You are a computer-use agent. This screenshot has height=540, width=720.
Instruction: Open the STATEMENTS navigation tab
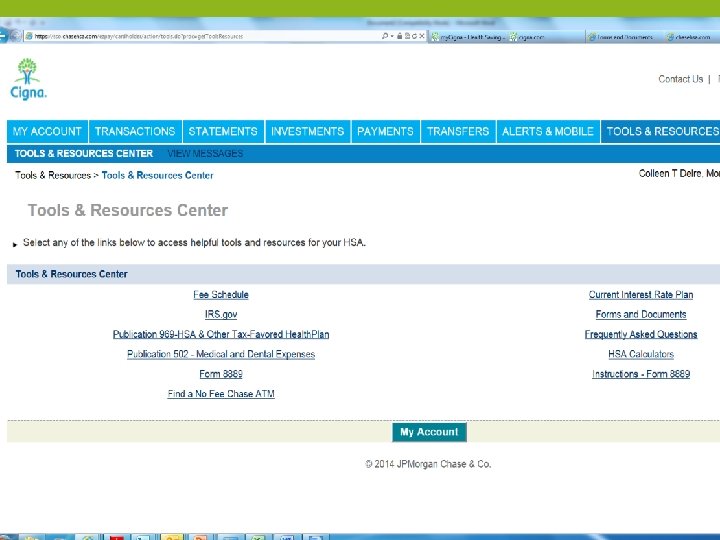pyautogui.click(x=223, y=131)
